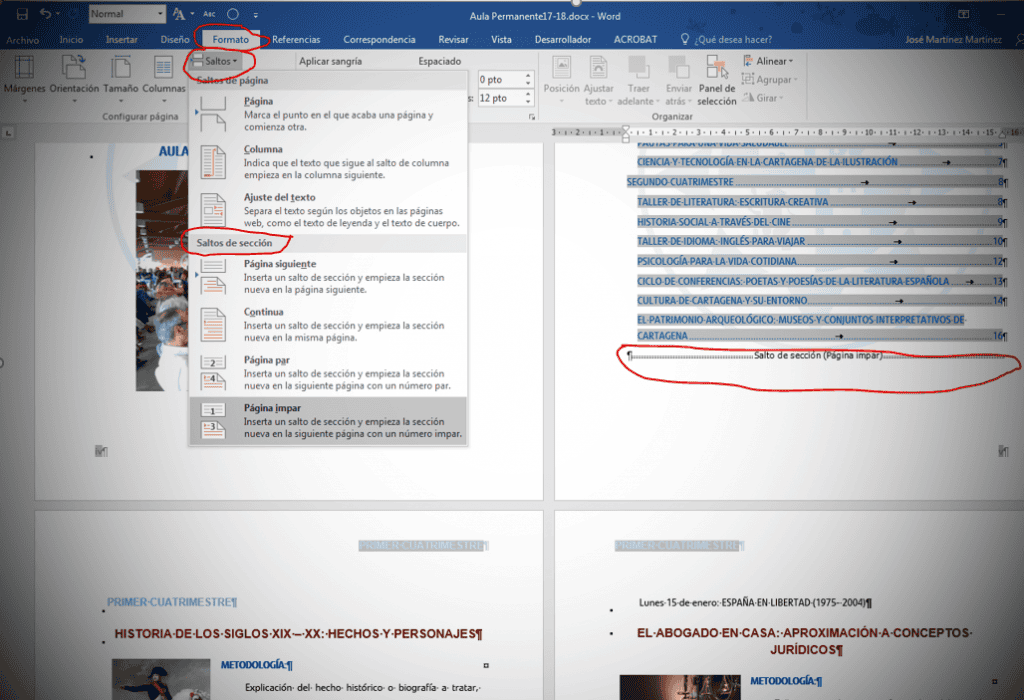
Task: Click TOC entry TALLER DE IDIOMA: INGLÉS PARA VIAJAR
Action: (x=822, y=242)
